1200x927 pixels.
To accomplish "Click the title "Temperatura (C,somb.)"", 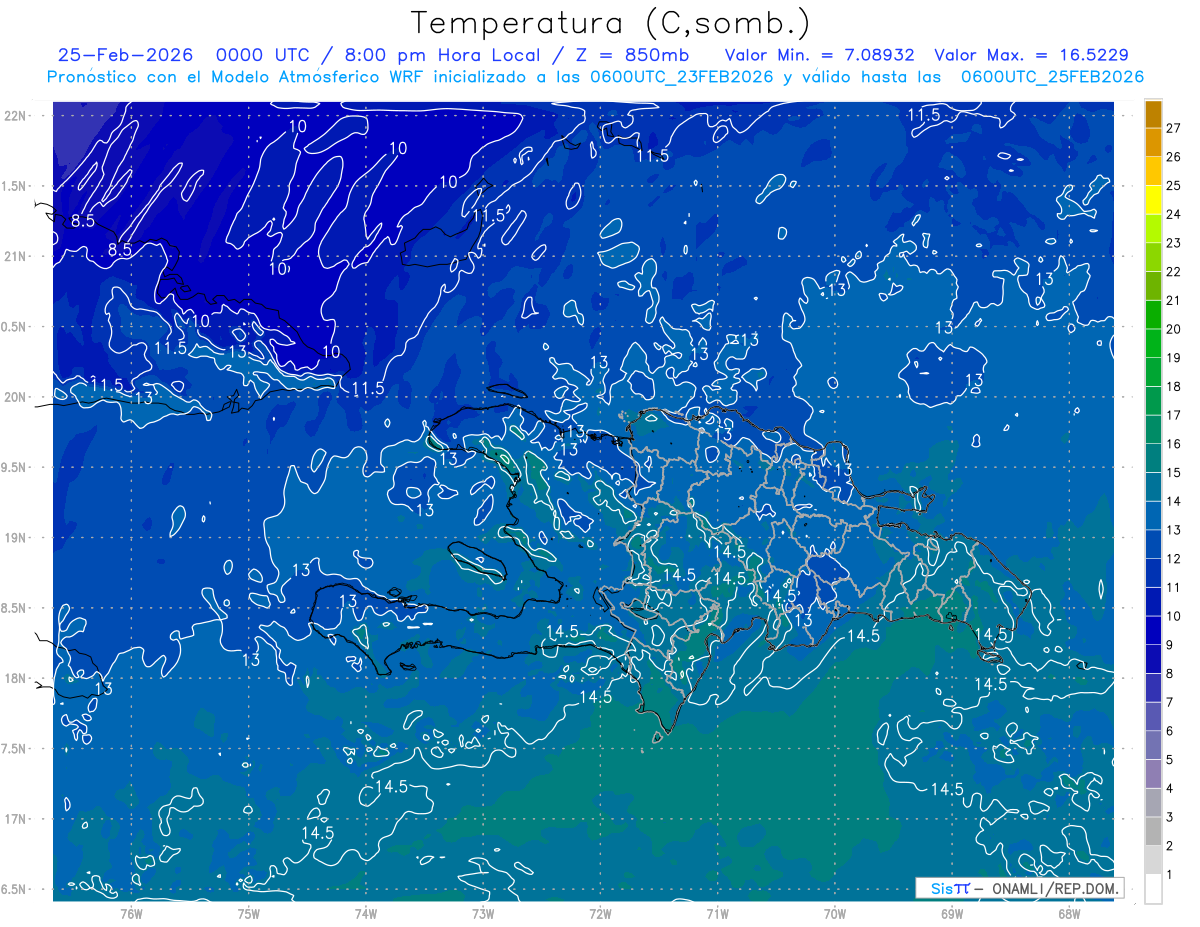I will [x=611, y=23].
